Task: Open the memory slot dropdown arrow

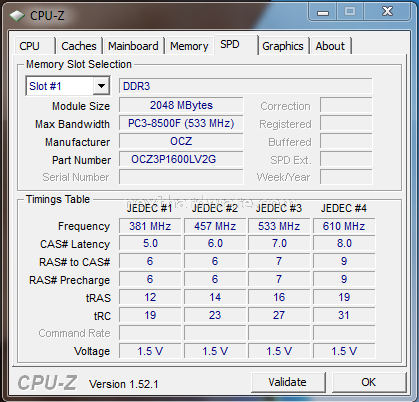Action: 102,86
